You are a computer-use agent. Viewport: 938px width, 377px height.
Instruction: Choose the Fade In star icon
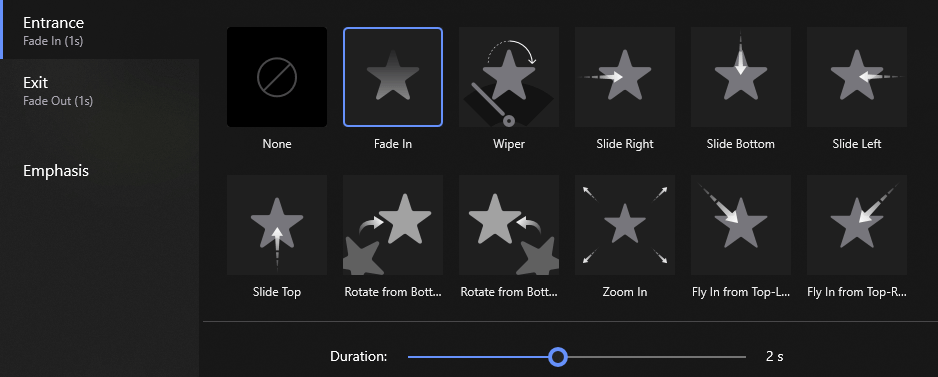(x=393, y=77)
